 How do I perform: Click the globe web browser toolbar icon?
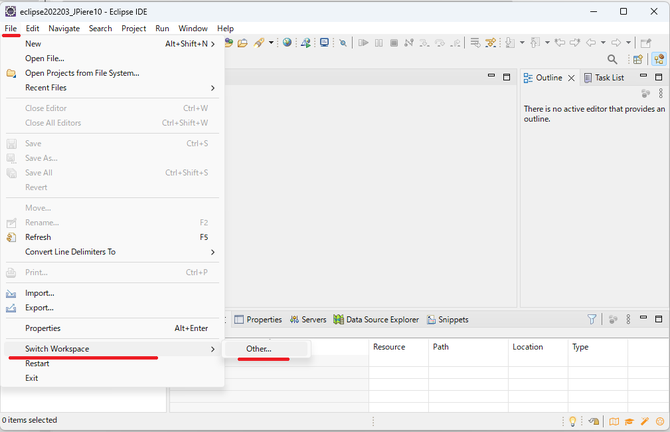[x=287, y=43]
